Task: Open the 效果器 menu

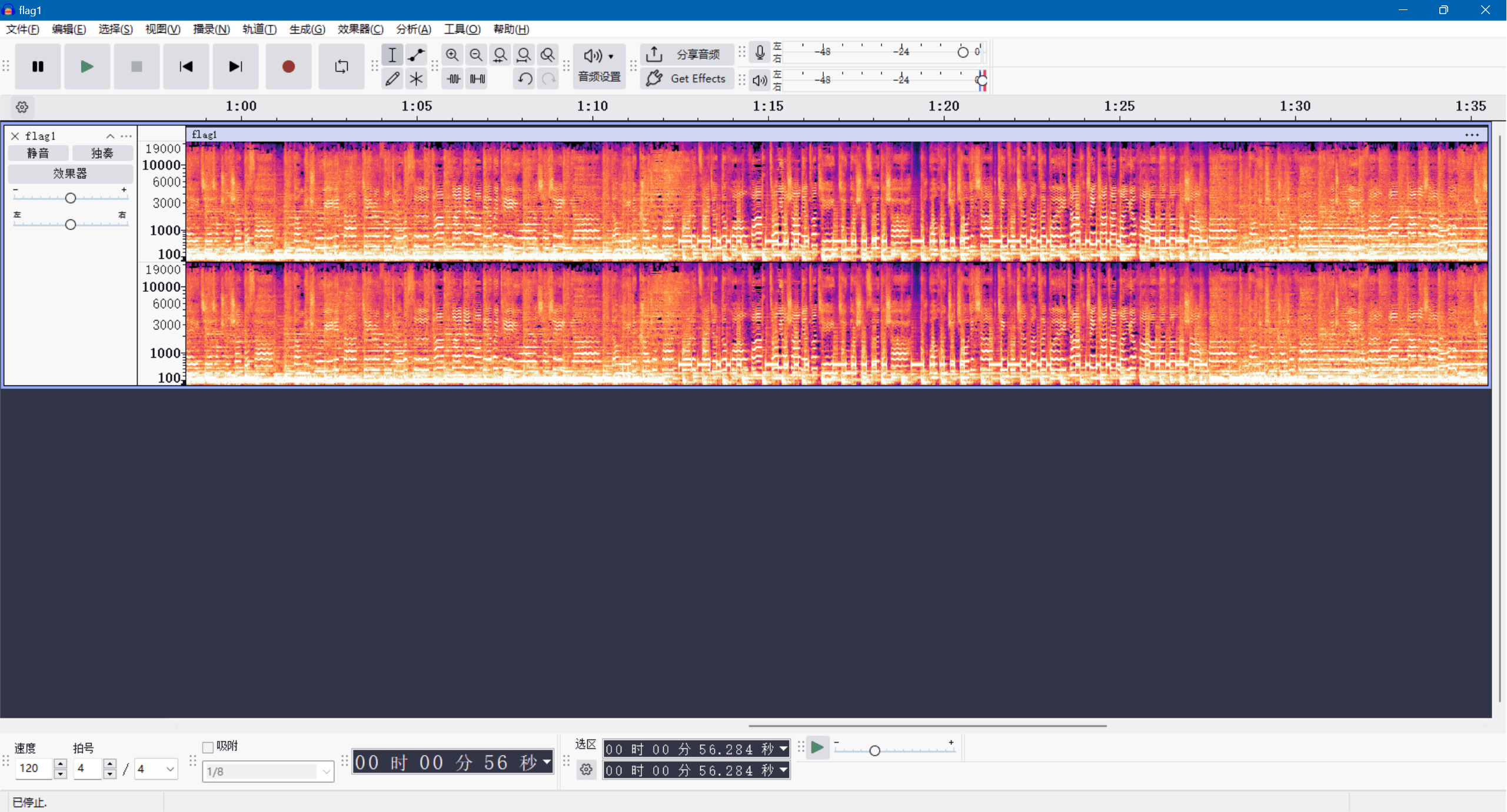Action: (360, 29)
